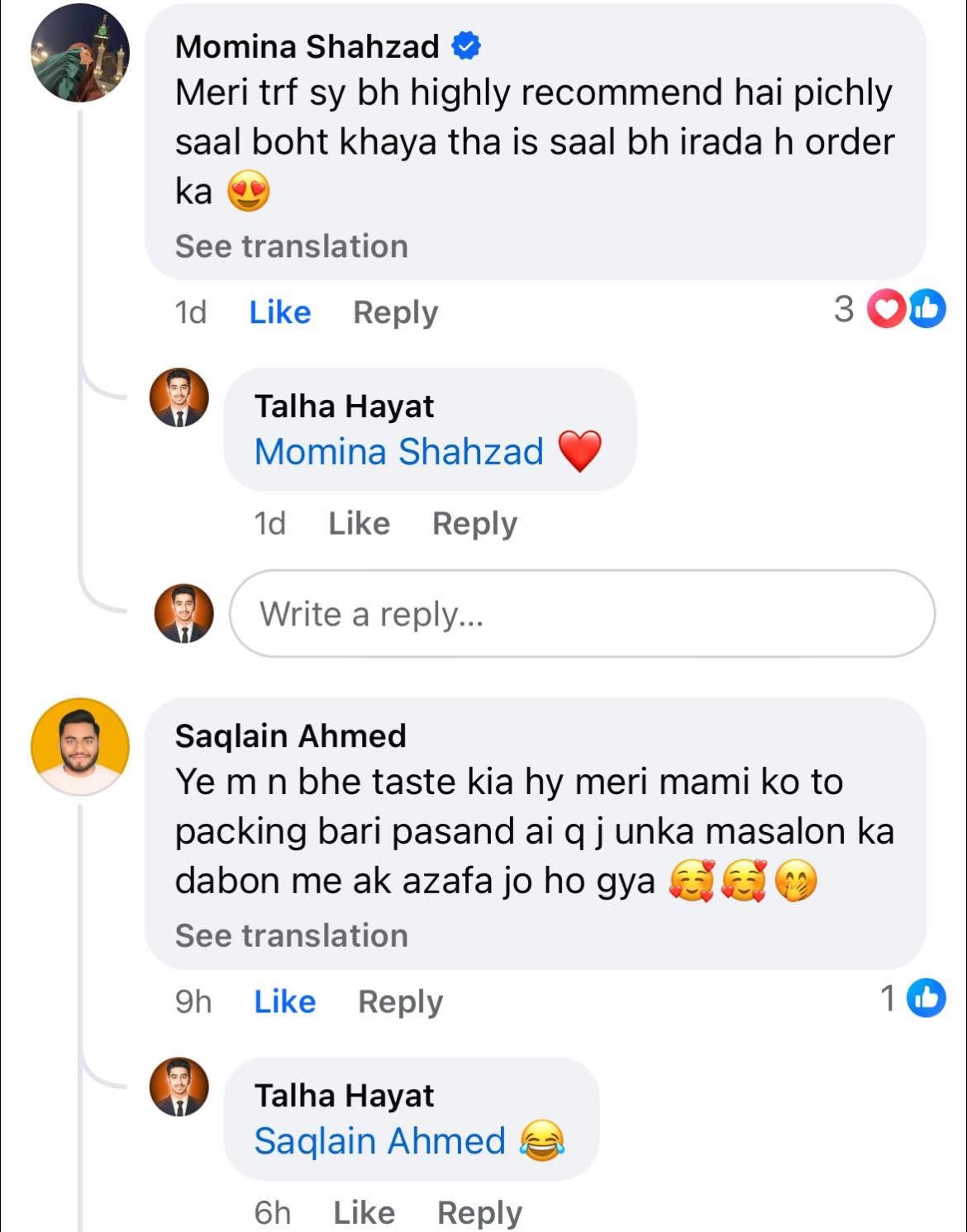Like Momina Shahzad's comment
The width and height of the screenshot is (967, 1232).
point(280,312)
